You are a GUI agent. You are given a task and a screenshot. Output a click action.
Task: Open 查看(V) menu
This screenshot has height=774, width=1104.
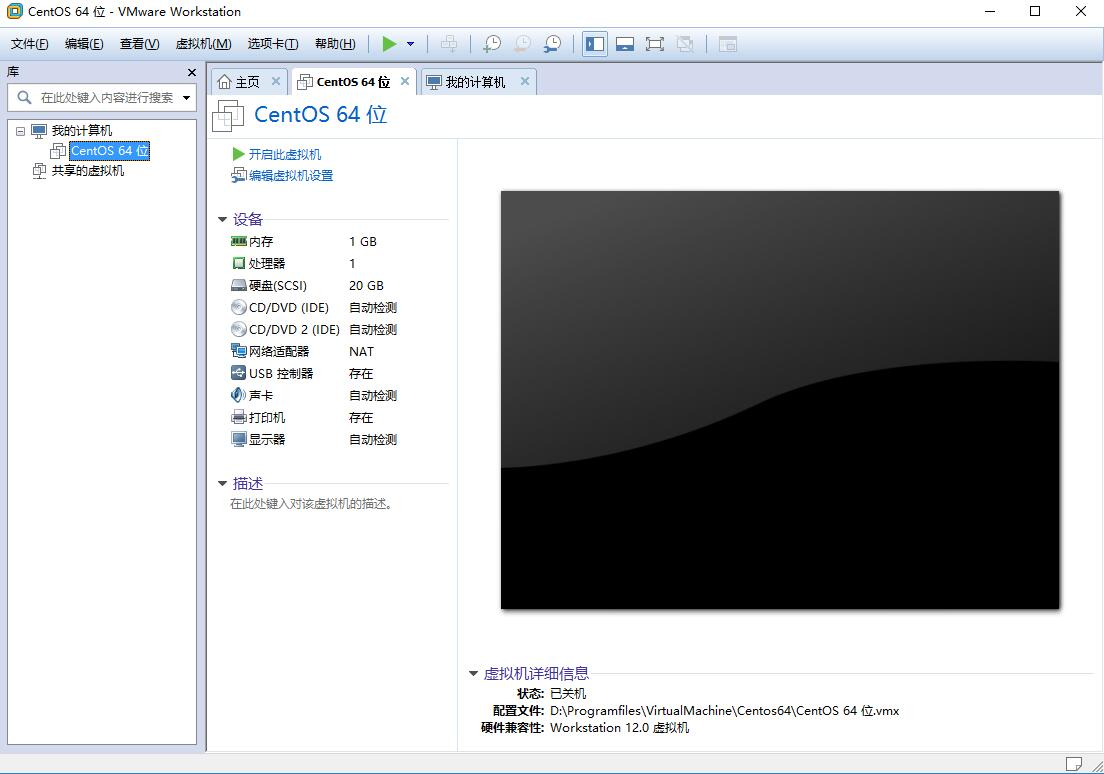coord(139,44)
